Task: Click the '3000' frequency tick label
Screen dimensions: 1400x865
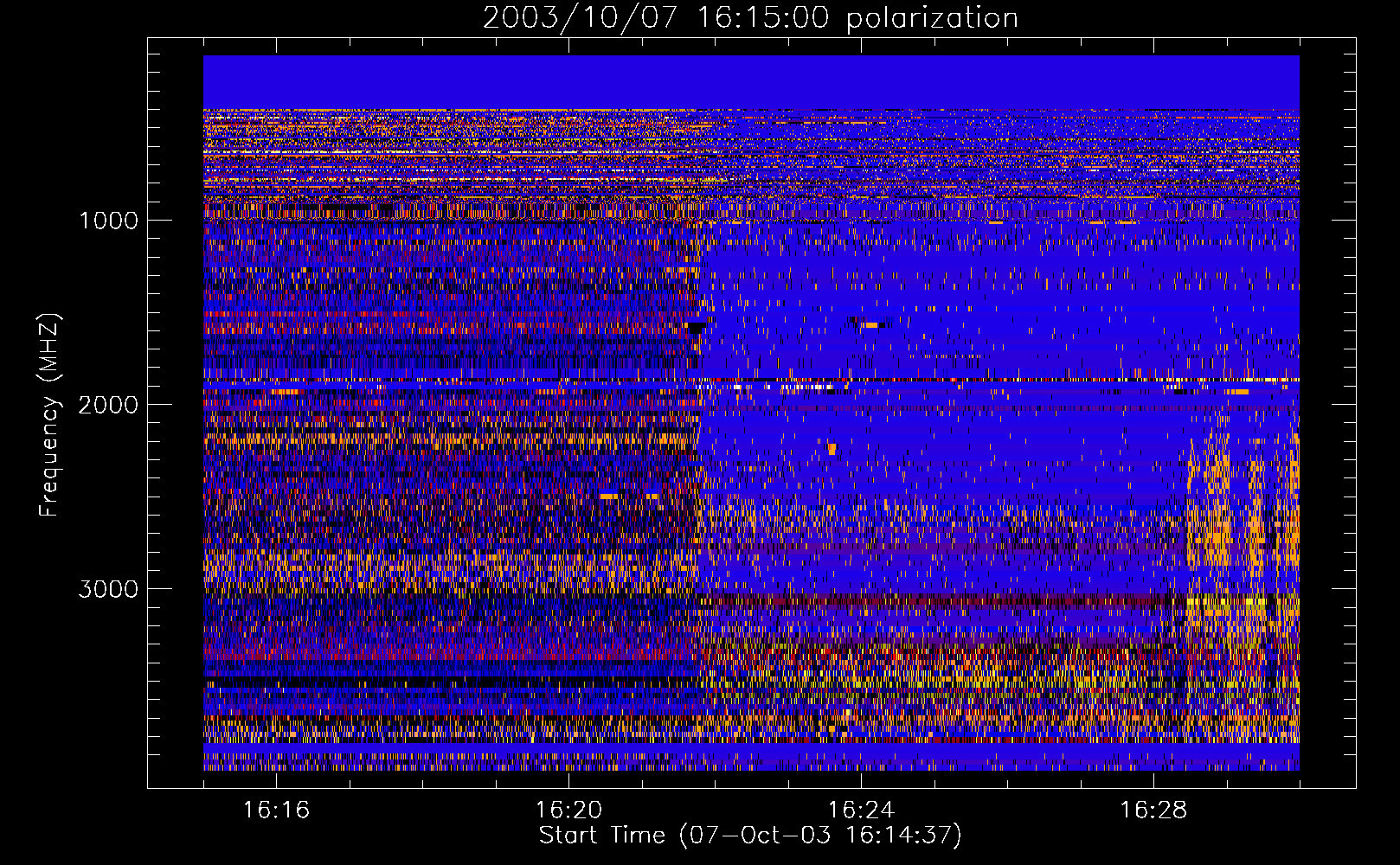Action: point(109,589)
